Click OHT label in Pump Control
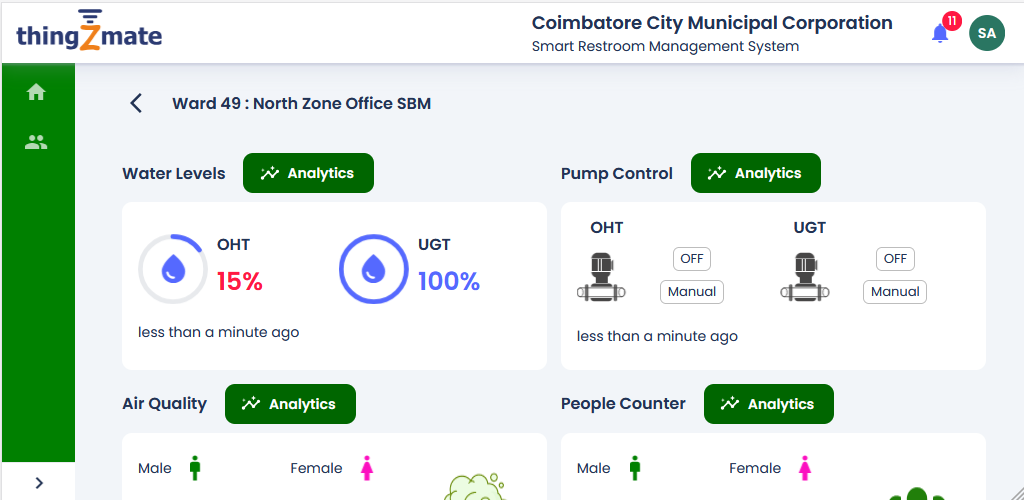 tap(607, 228)
